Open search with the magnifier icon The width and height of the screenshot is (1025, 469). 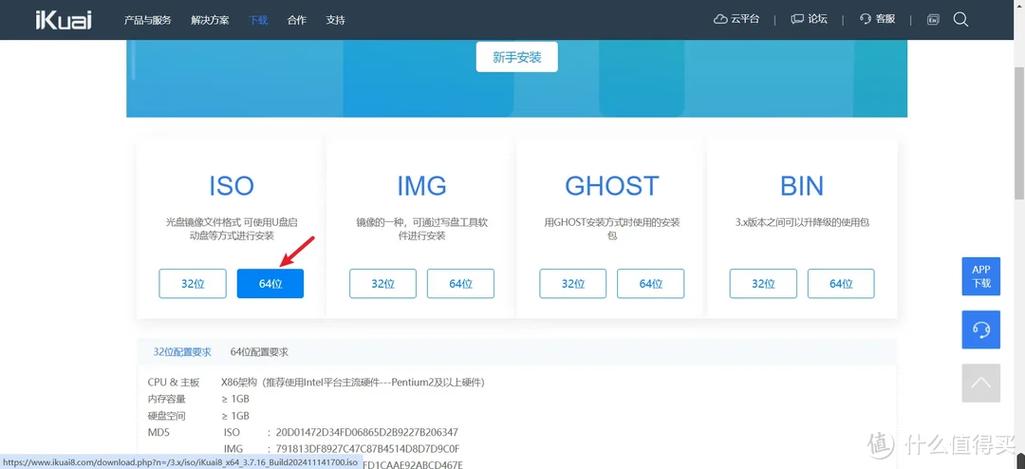click(961, 19)
